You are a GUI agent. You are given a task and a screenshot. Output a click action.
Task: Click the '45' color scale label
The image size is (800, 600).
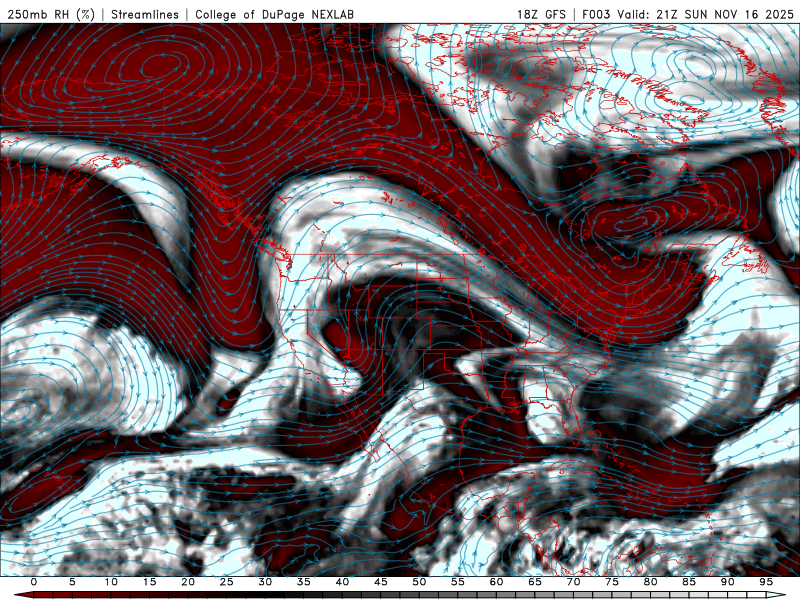click(x=381, y=582)
